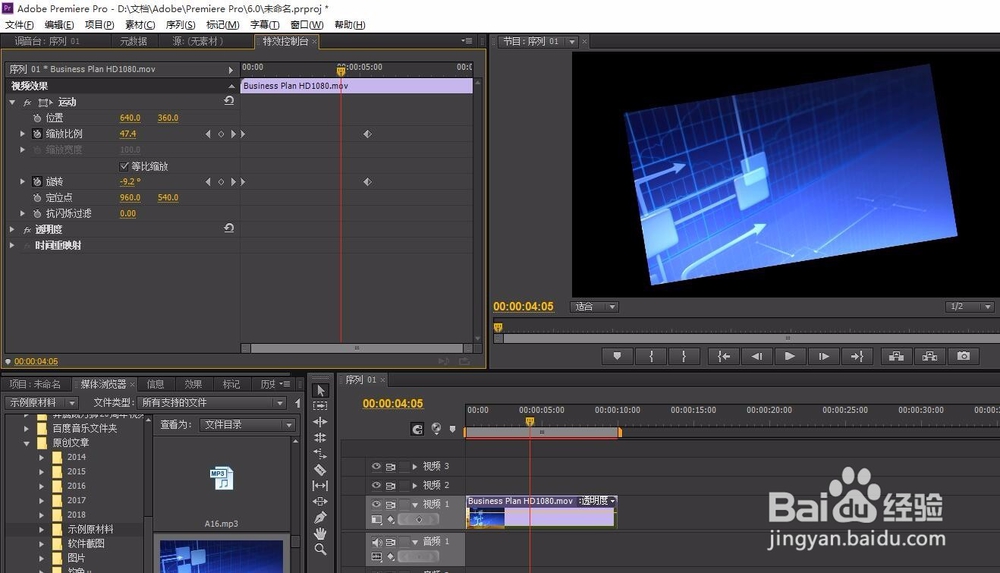Open 查看为 view as dropdown
This screenshot has height=573, width=1000.
(x=247, y=424)
